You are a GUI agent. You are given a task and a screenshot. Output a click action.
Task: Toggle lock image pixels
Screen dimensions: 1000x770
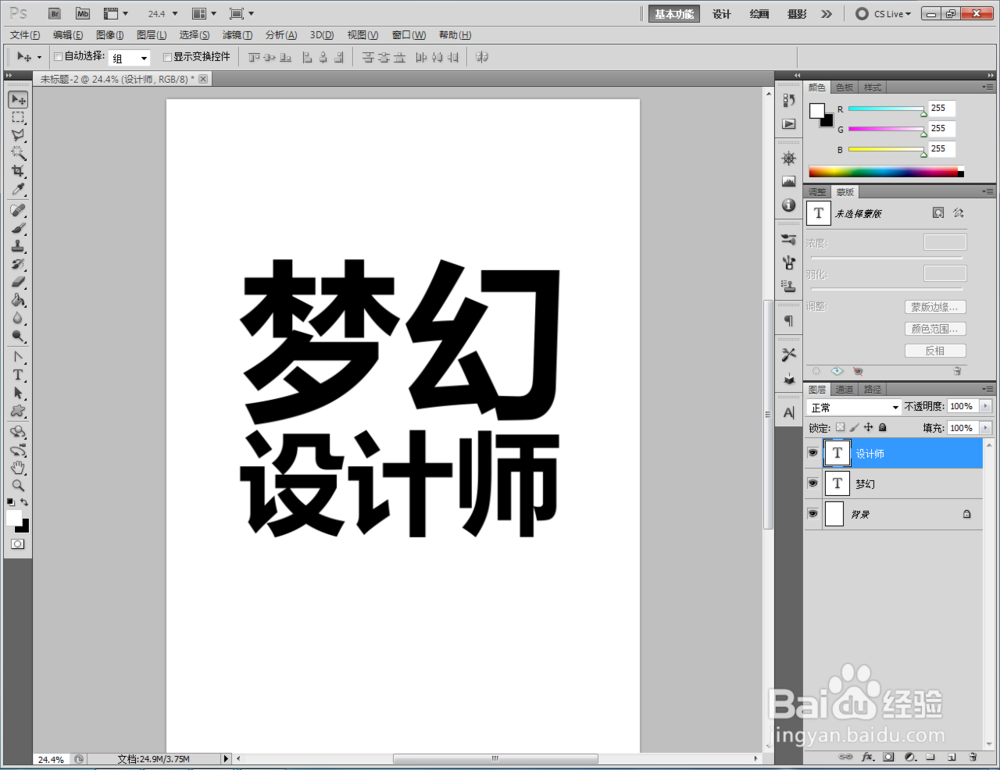click(855, 427)
